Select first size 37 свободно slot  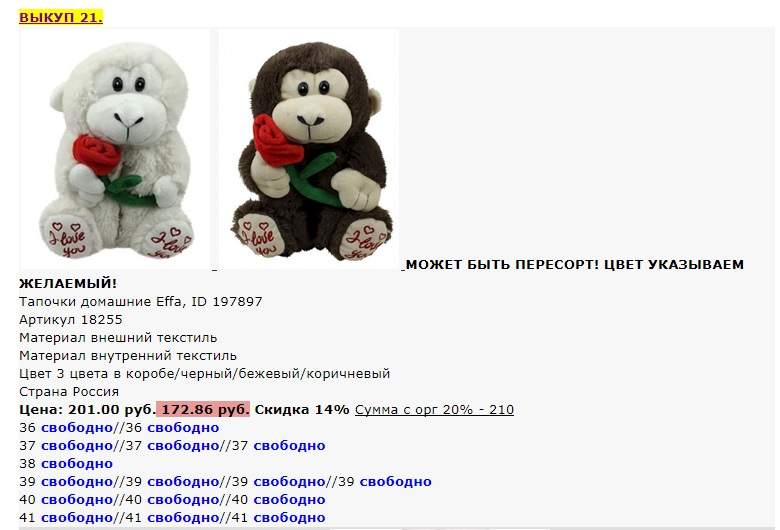click(77, 446)
